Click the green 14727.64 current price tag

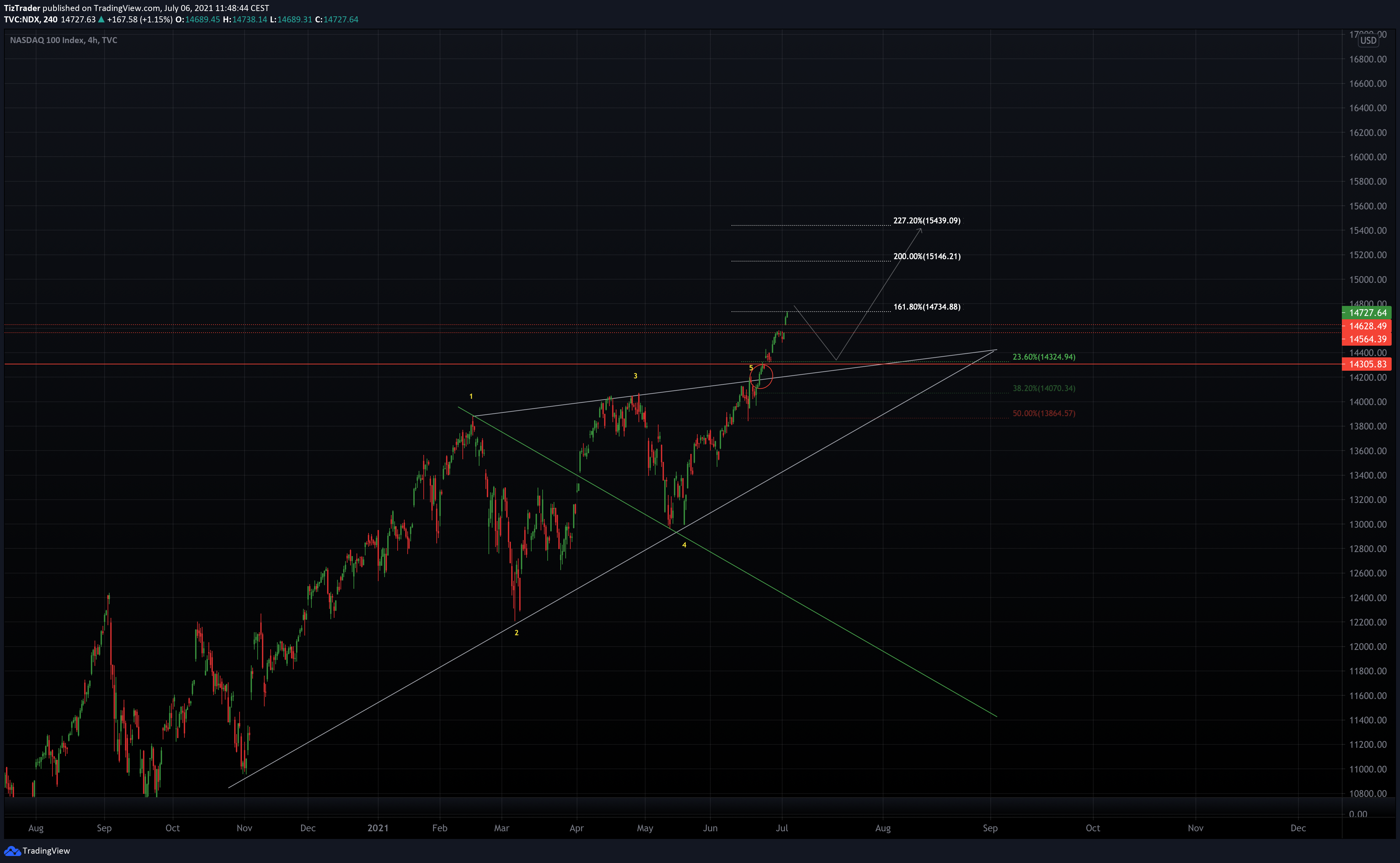(x=1366, y=313)
